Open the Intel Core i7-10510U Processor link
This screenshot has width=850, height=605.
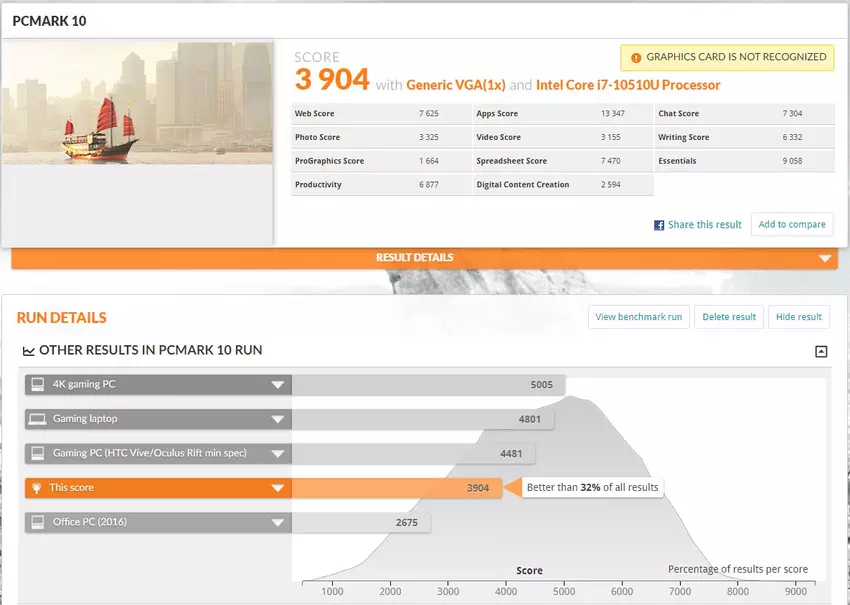tap(628, 85)
